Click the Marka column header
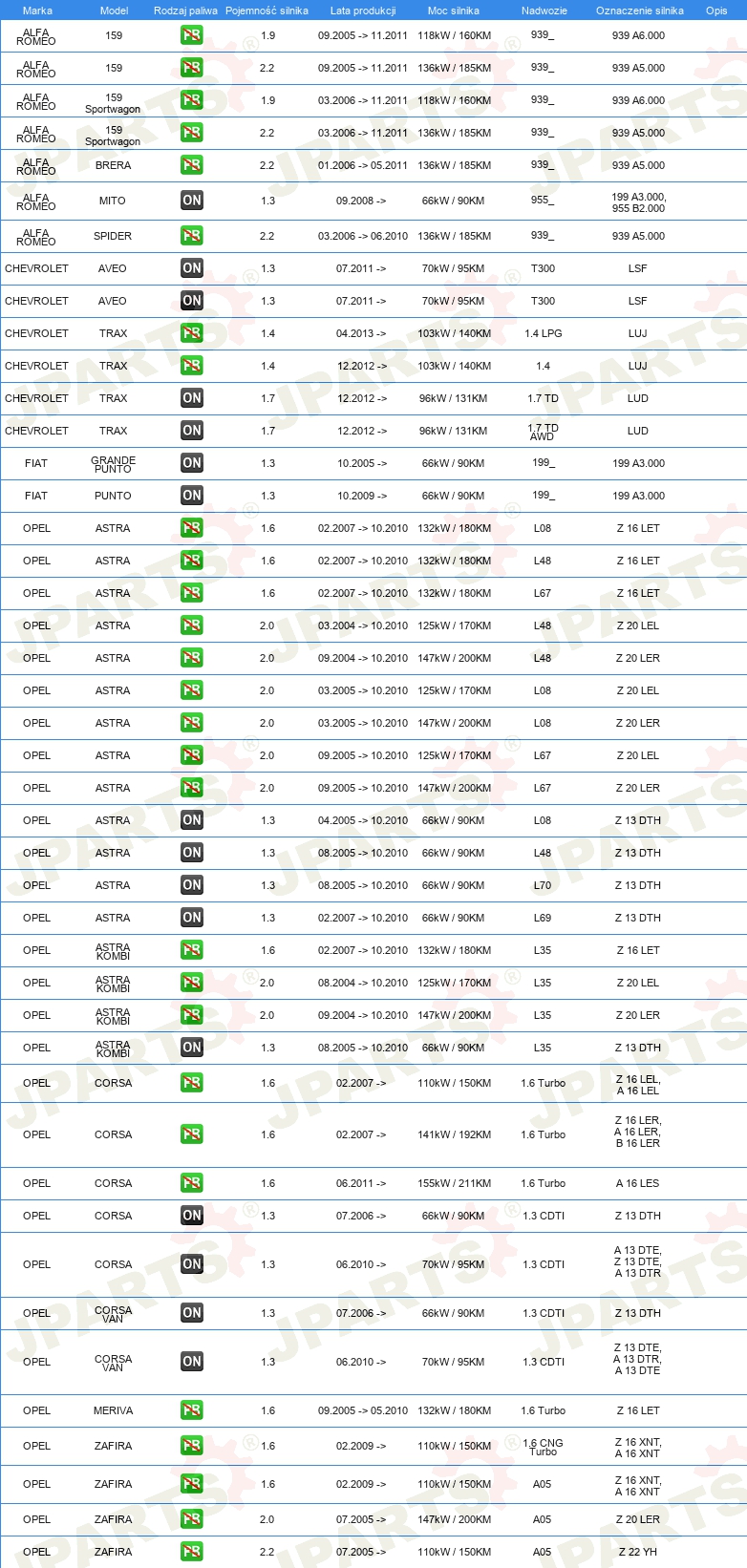 pyautogui.click(x=37, y=11)
